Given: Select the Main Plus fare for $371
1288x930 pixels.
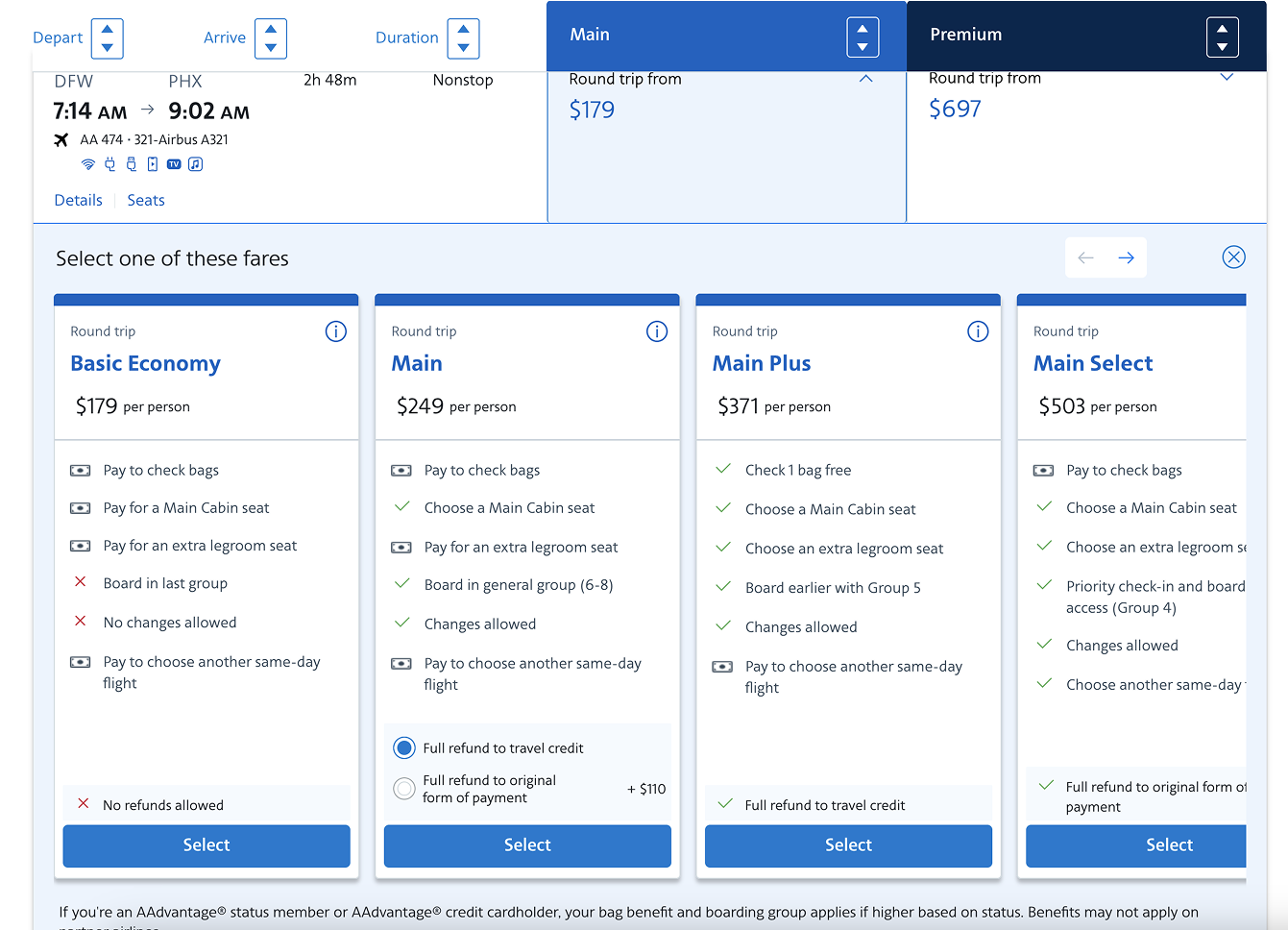Looking at the screenshot, I should coord(848,845).
